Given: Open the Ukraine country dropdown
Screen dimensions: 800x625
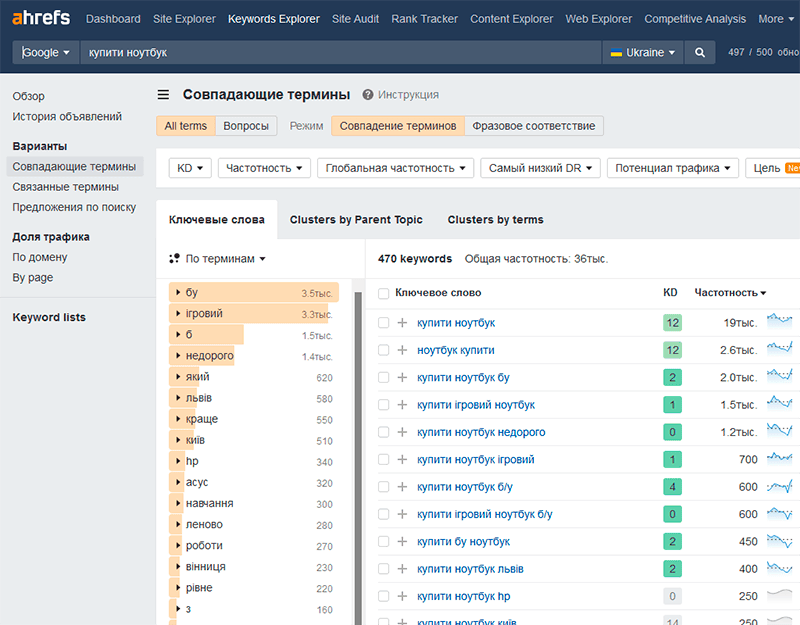Looking at the screenshot, I should coord(643,53).
